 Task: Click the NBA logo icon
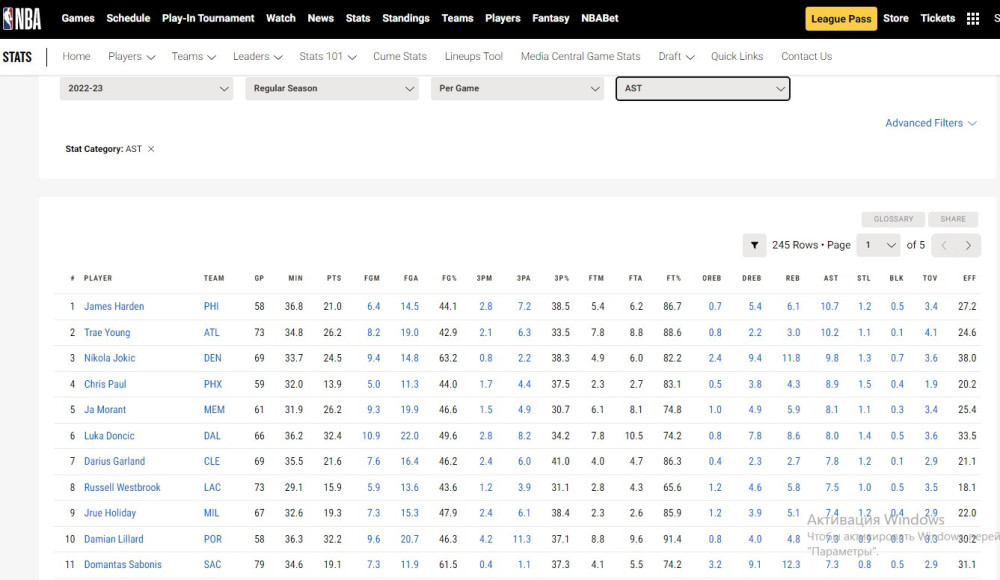(x=22, y=18)
